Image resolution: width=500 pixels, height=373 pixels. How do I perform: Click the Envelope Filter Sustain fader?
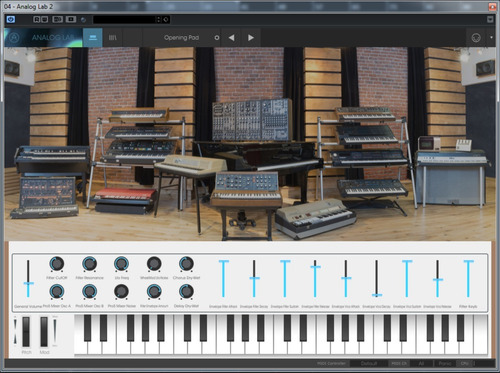285,279
